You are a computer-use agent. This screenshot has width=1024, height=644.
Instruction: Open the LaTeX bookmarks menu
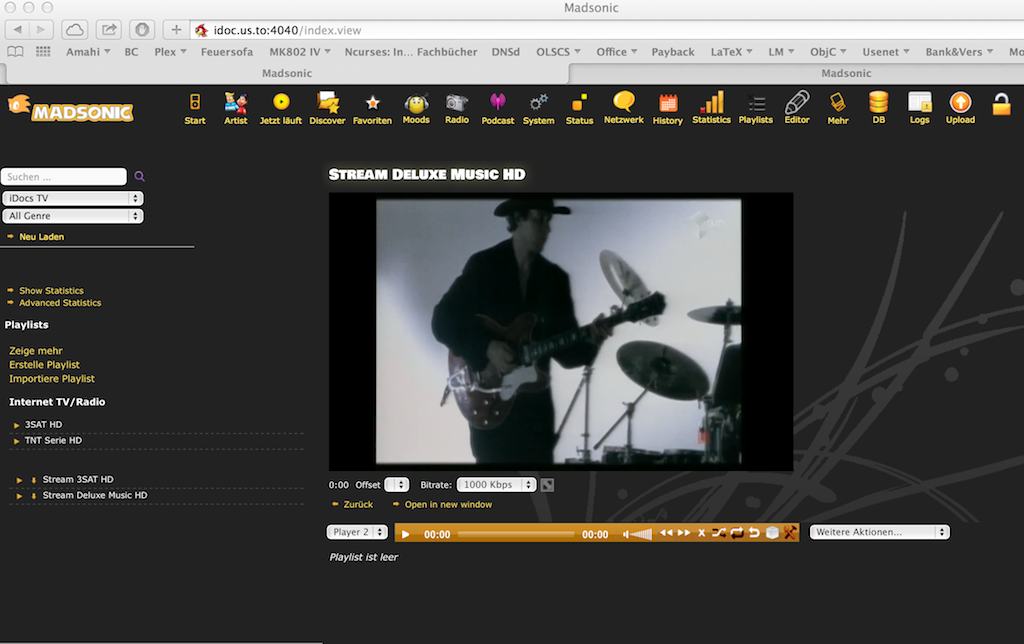pyautogui.click(x=732, y=52)
